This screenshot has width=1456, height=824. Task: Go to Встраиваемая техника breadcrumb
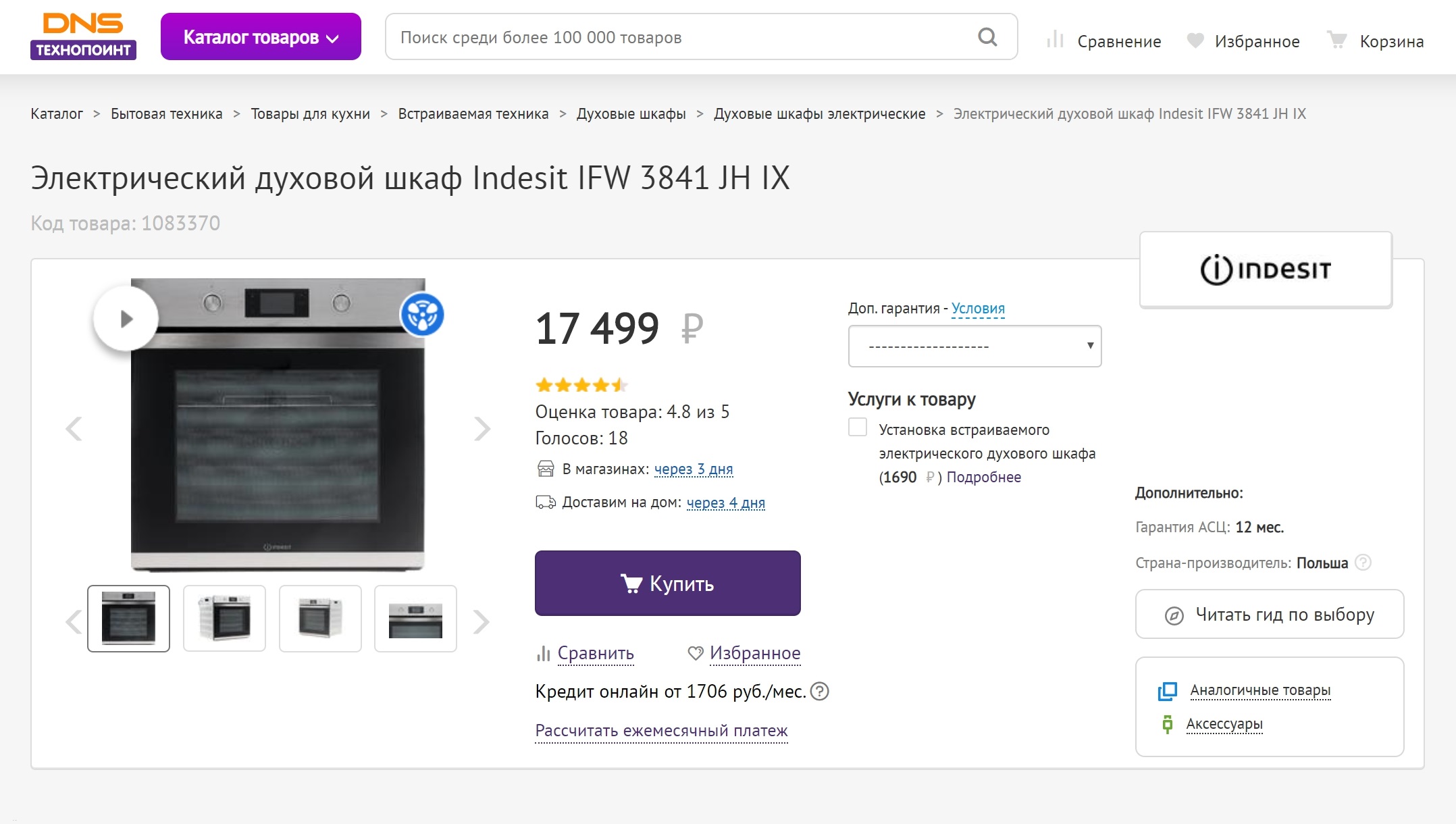tap(473, 113)
